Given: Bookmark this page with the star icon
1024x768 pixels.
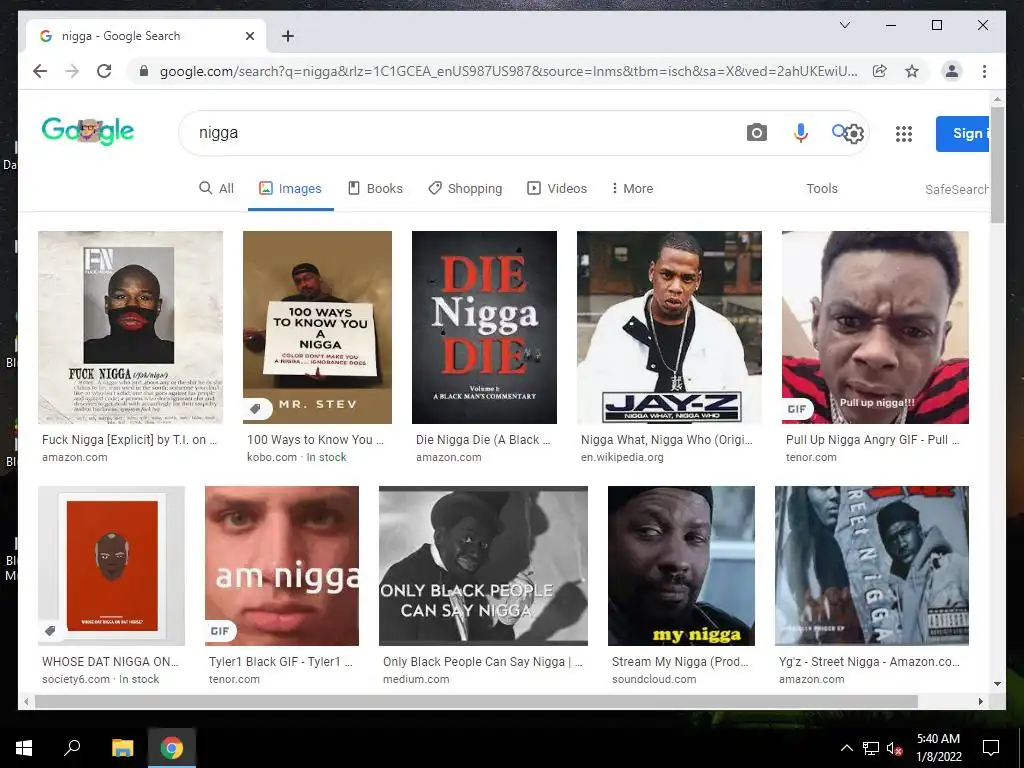Looking at the screenshot, I should [912, 71].
